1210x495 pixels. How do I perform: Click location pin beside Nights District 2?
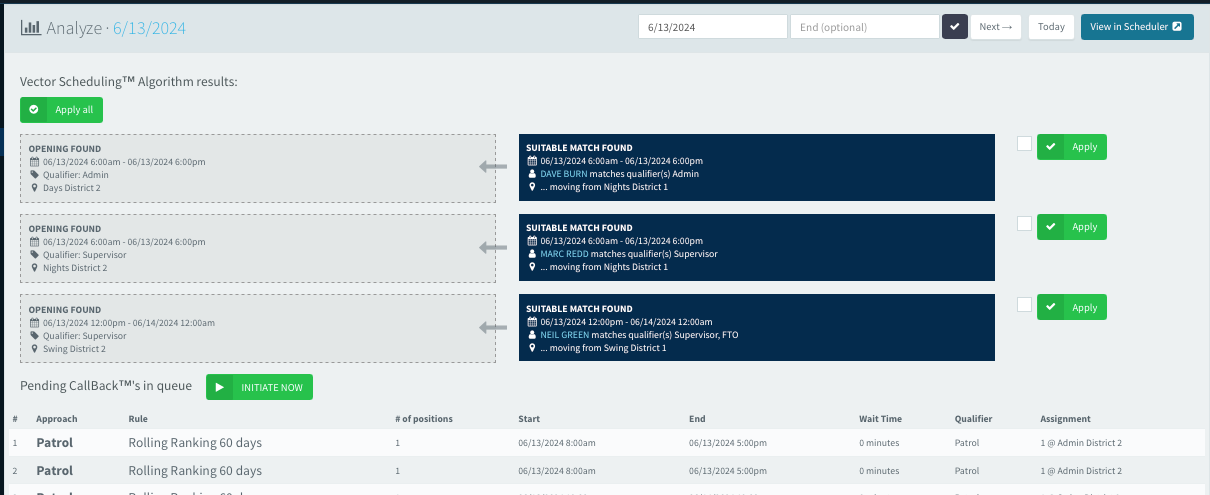(x=34, y=267)
